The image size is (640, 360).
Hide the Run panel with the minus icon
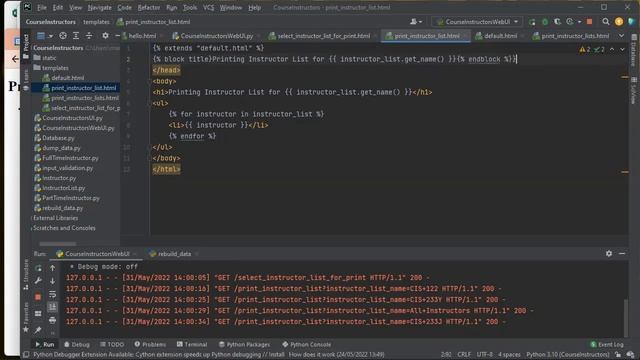[622, 253]
